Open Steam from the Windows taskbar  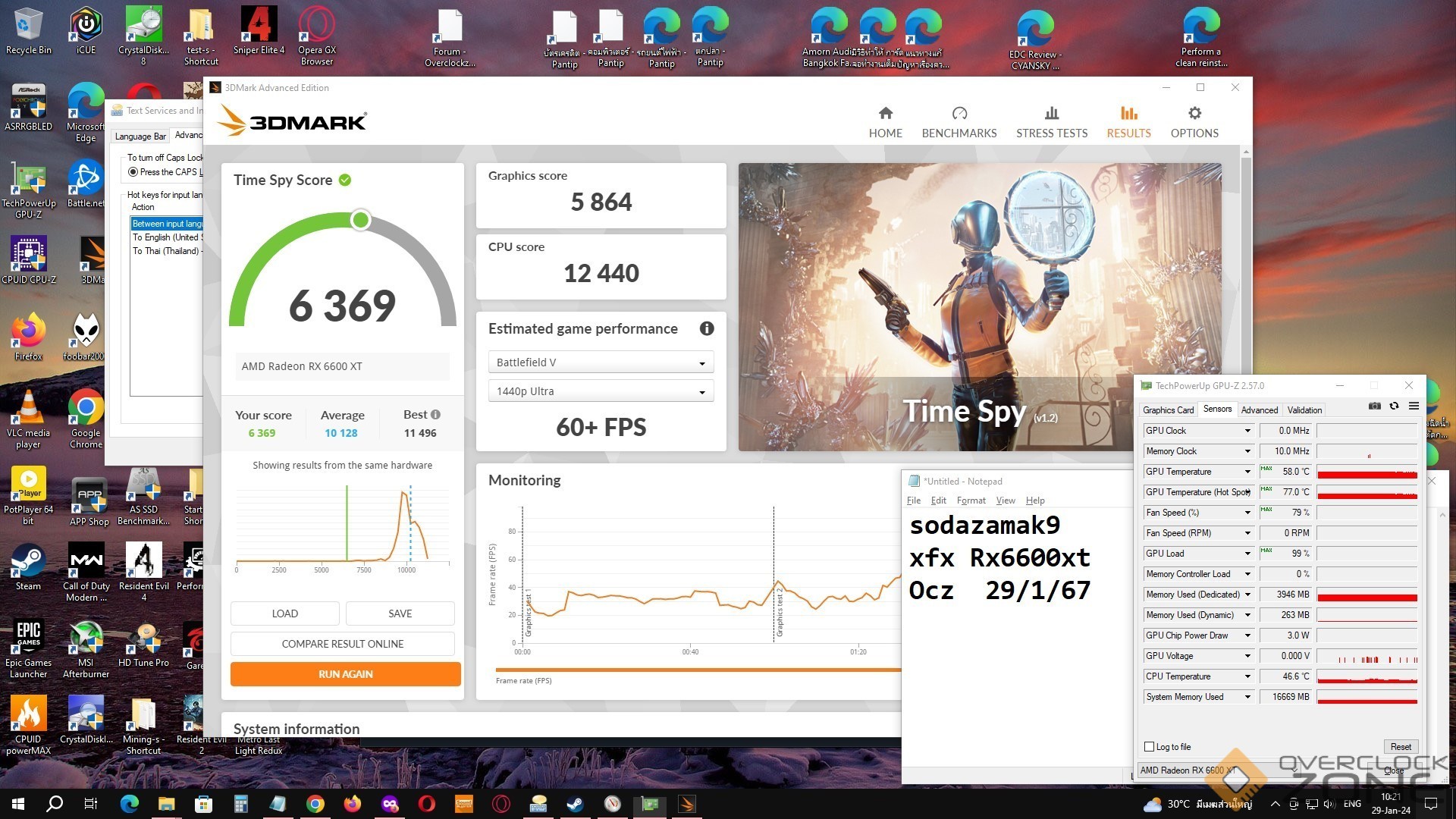click(576, 804)
